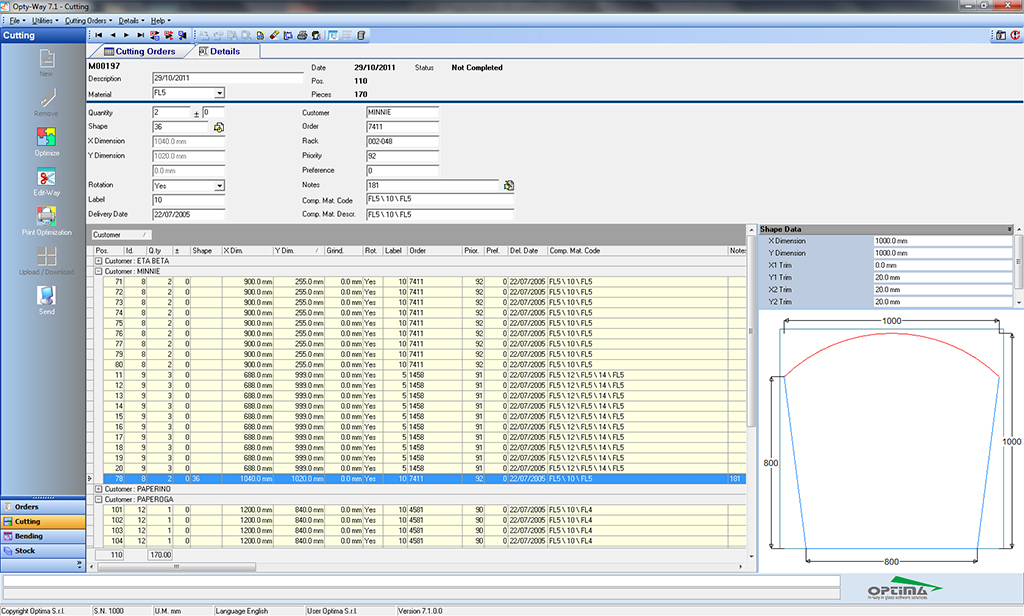1024x616 pixels.
Task: Click the New document sidebar icon
Action: (46, 58)
